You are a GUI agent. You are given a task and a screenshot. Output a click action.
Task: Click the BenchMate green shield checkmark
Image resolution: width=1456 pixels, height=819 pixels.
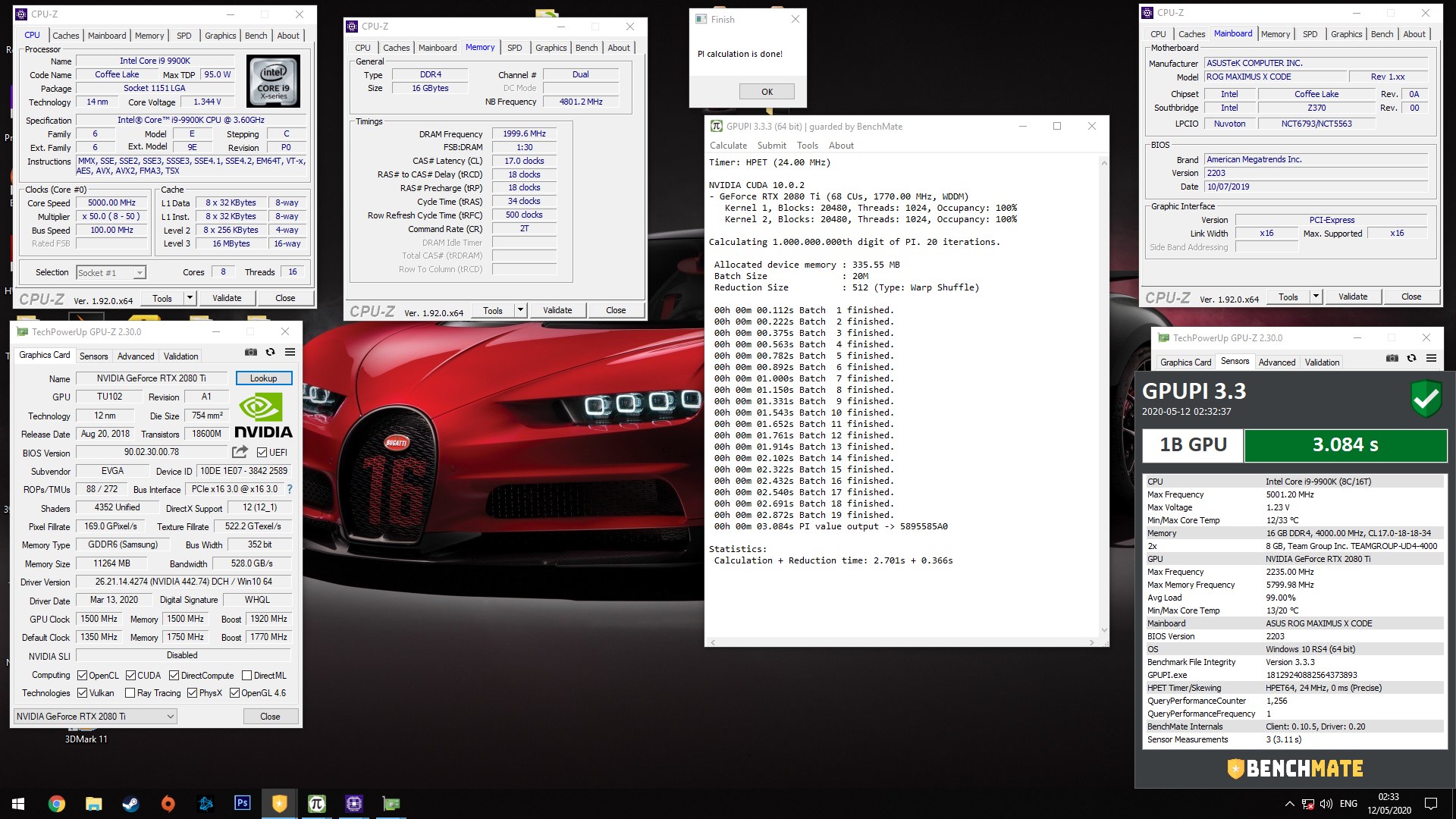click(1426, 399)
